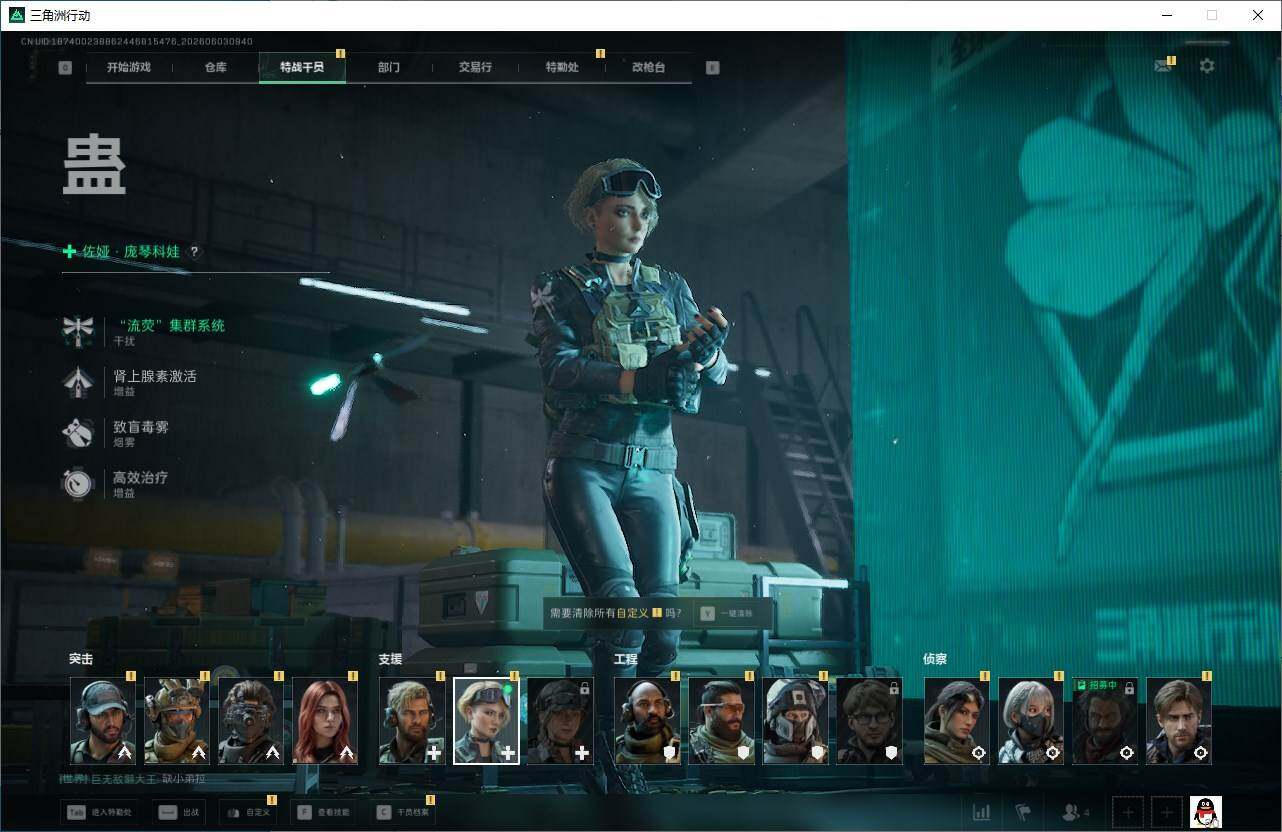
Task: Select the 工程 operator with orange glasses
Action: point(722,721)
